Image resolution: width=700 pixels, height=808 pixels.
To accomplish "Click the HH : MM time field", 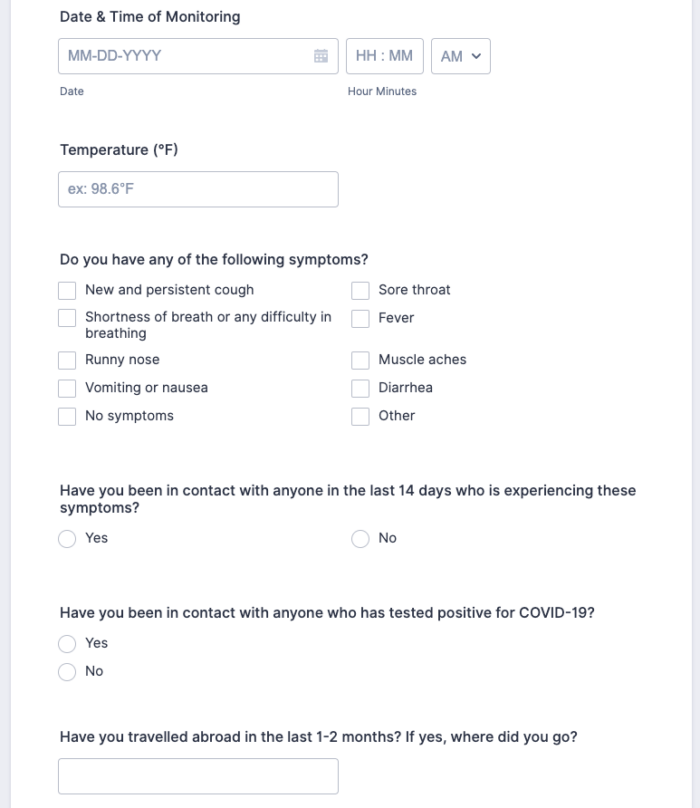I will 384,57.
